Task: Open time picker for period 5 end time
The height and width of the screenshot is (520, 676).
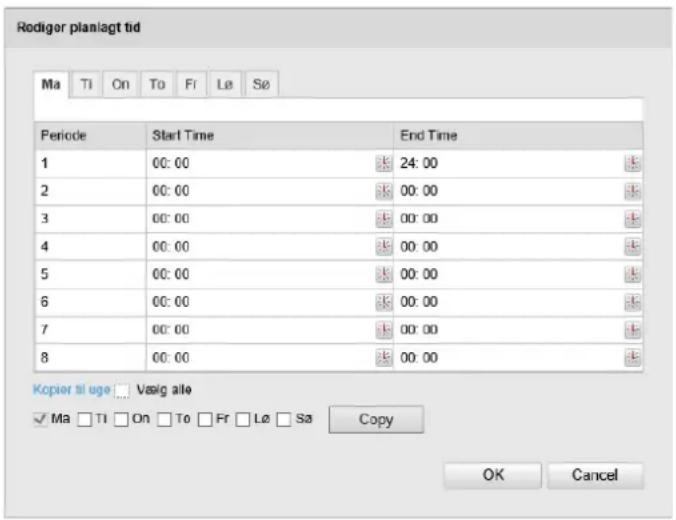Action: pos(632,274)
